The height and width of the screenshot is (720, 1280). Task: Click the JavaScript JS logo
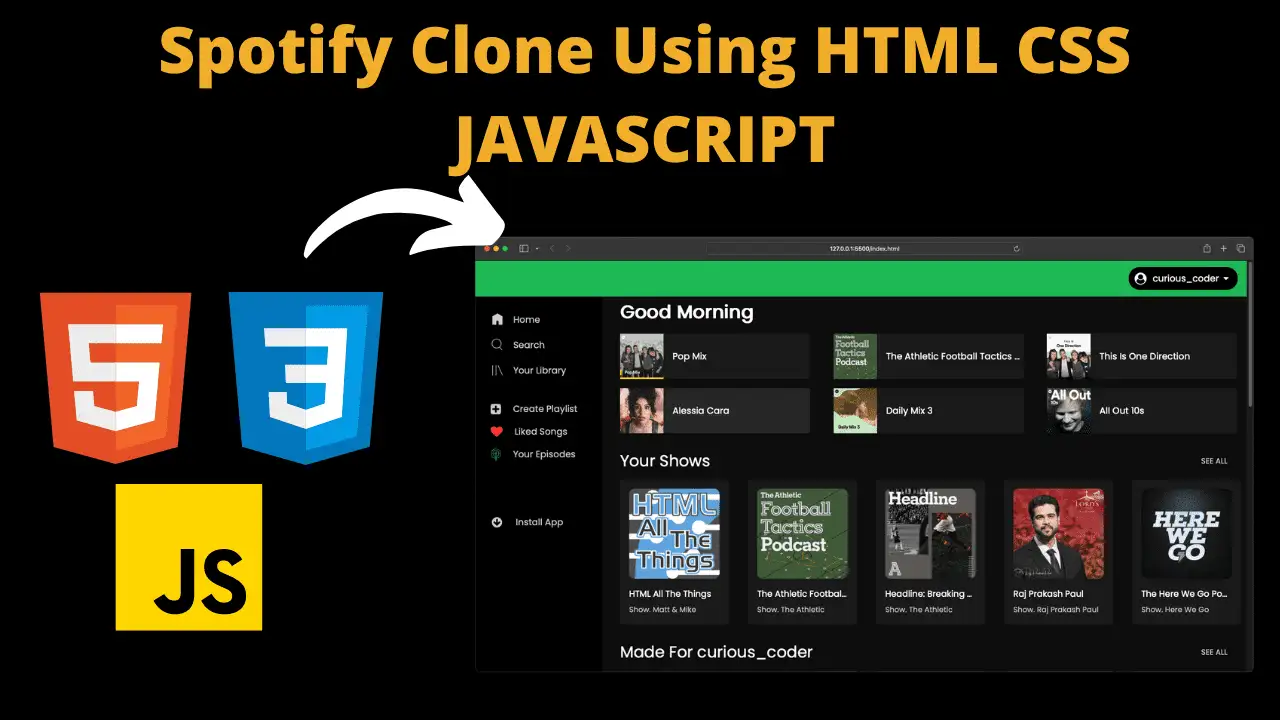[x=189, y=557]
